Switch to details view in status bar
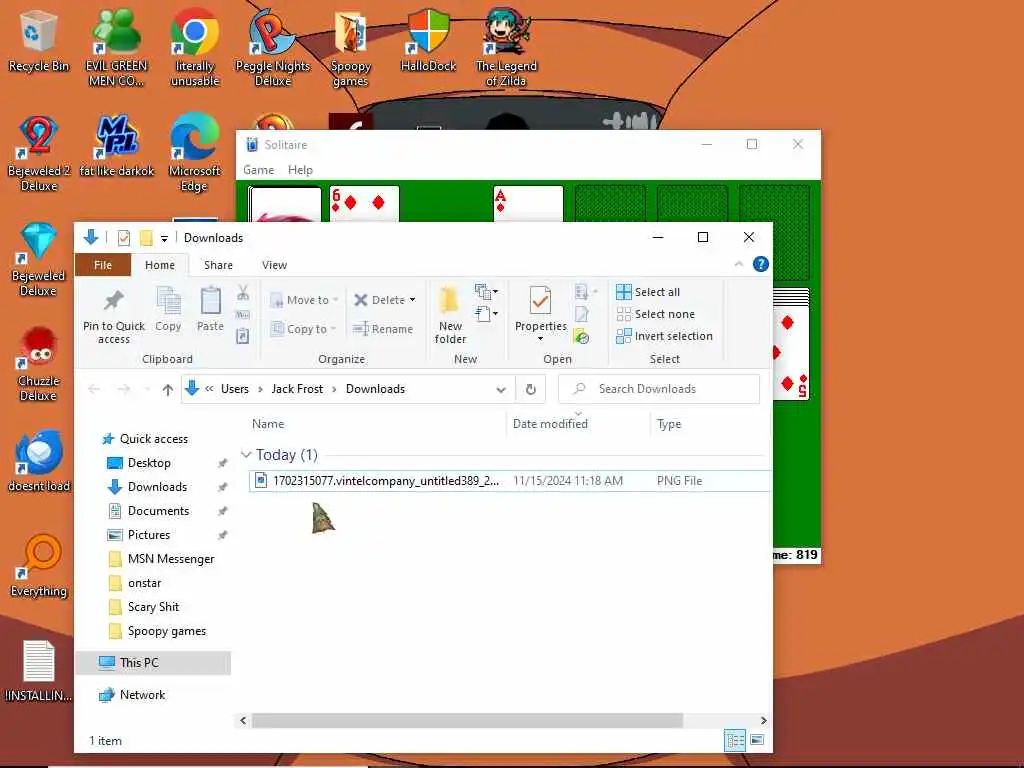 tap(735, 741)
